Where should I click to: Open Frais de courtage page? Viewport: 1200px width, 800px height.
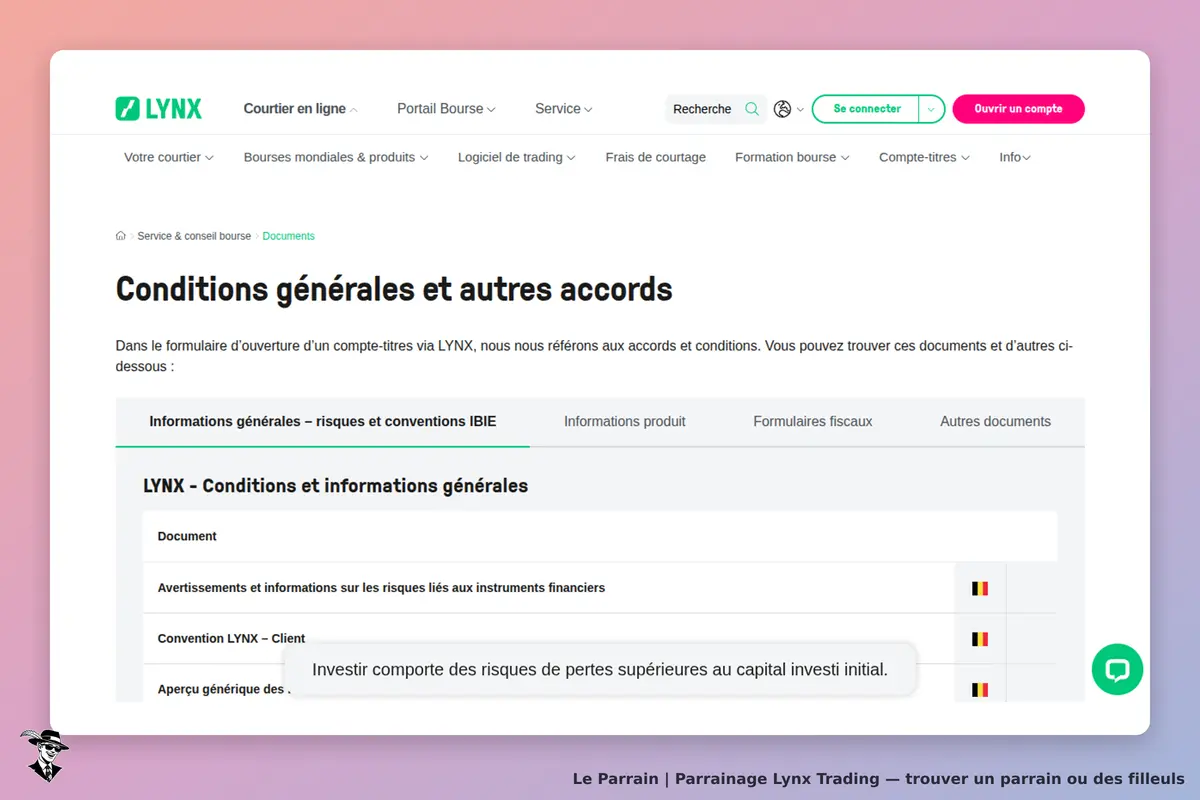point(656,157)
